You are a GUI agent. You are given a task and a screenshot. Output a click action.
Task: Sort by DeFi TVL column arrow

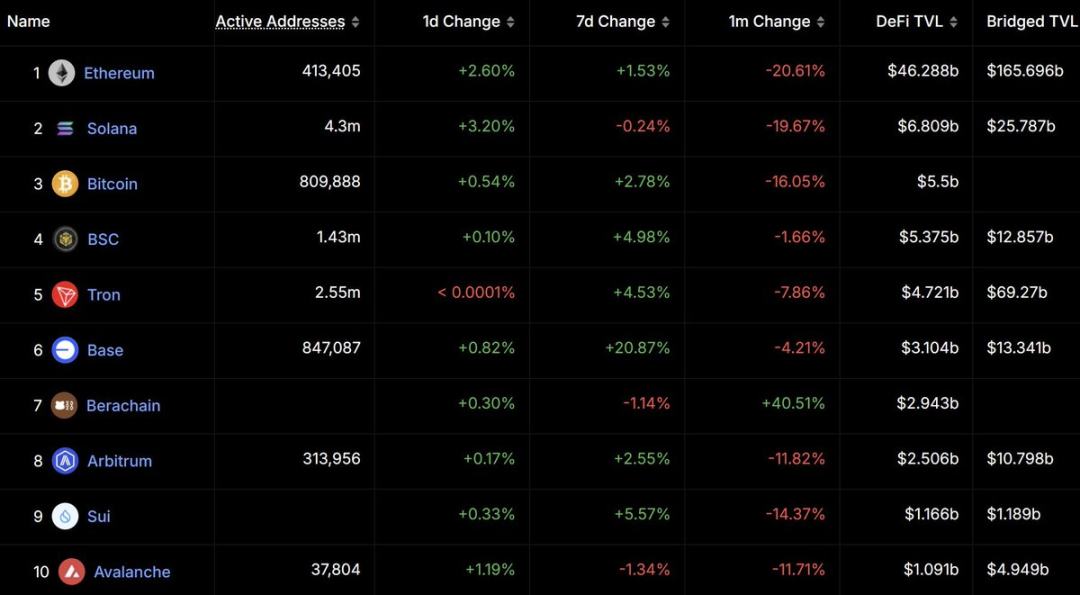pos(953,22)
